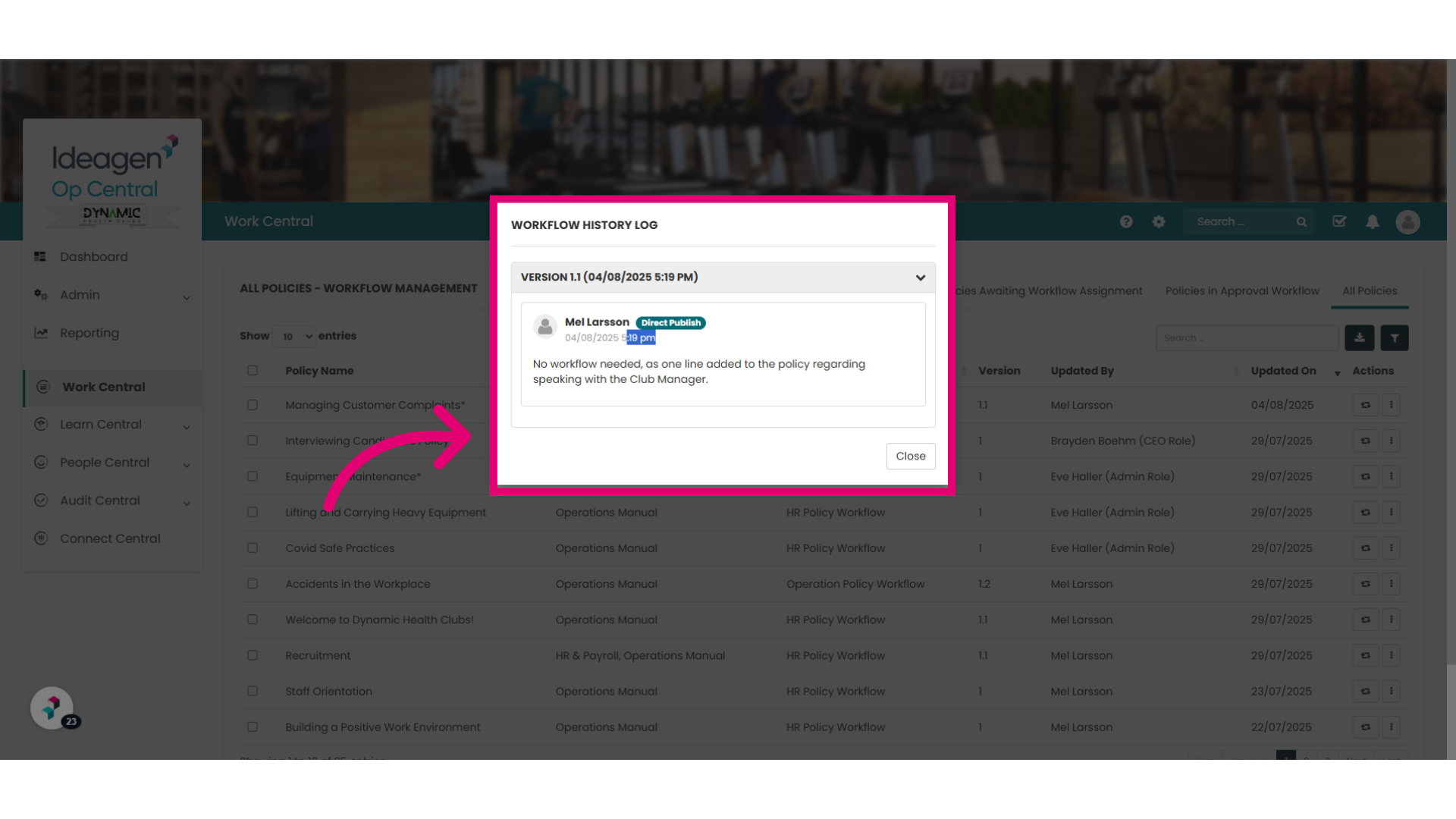Close the Workflow History Log dialog
The height and width of the screenshot is (819, 1456).
[911, 456]
